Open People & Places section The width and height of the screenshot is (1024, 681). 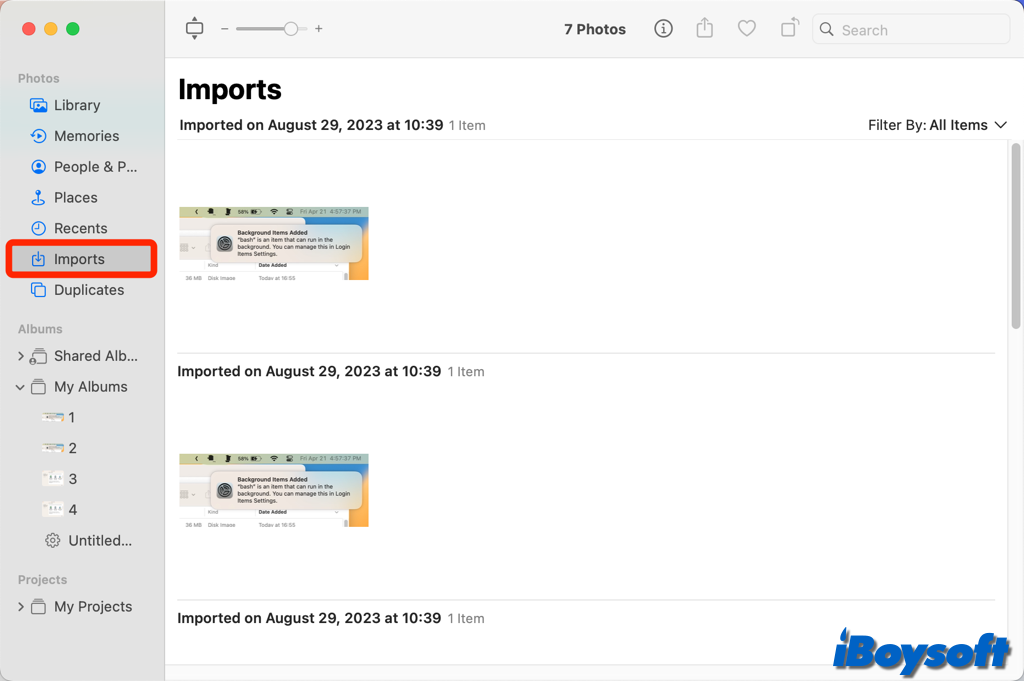90,166
